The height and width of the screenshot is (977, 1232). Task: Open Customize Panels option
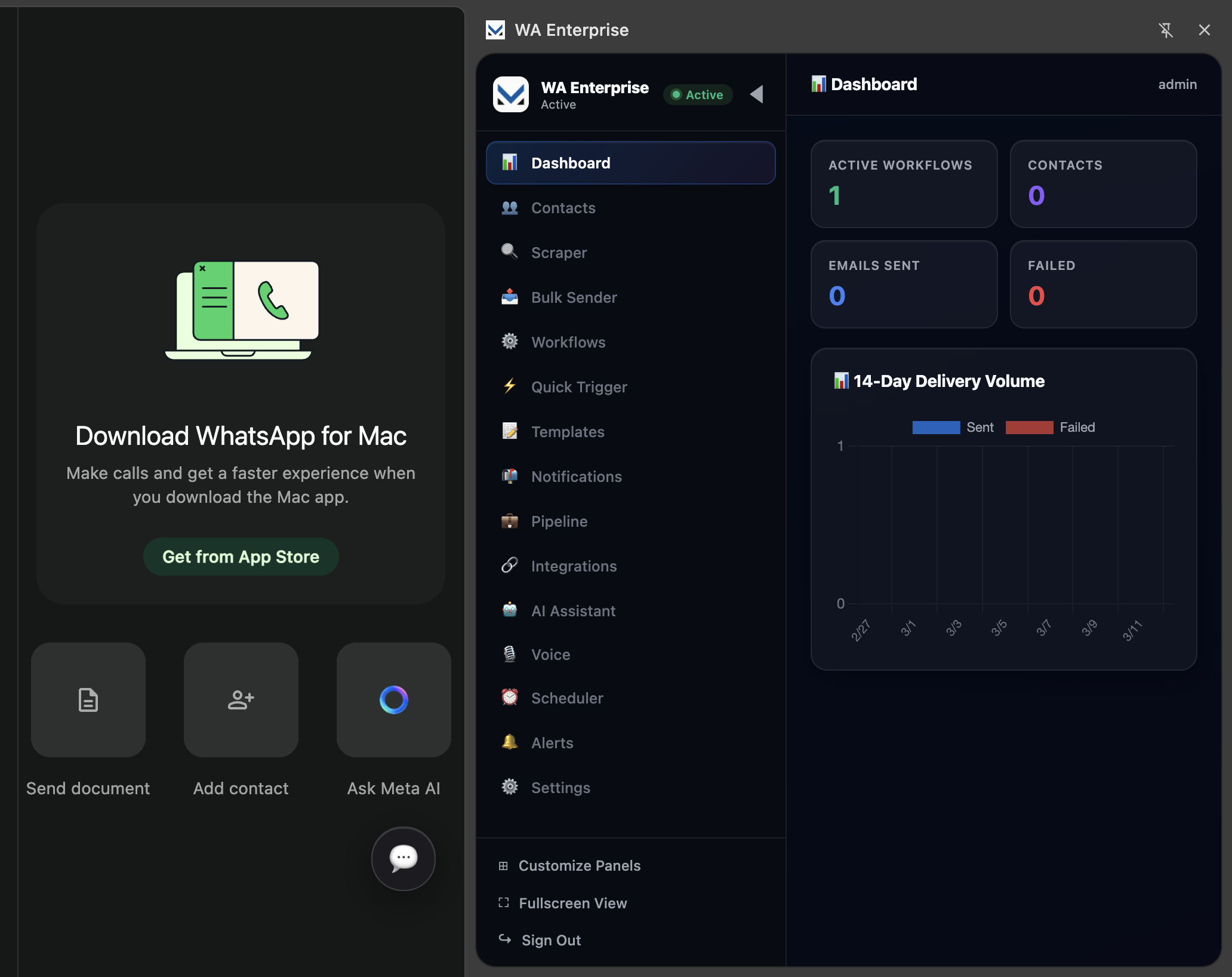pyautogui.click(x=579, y=866)
